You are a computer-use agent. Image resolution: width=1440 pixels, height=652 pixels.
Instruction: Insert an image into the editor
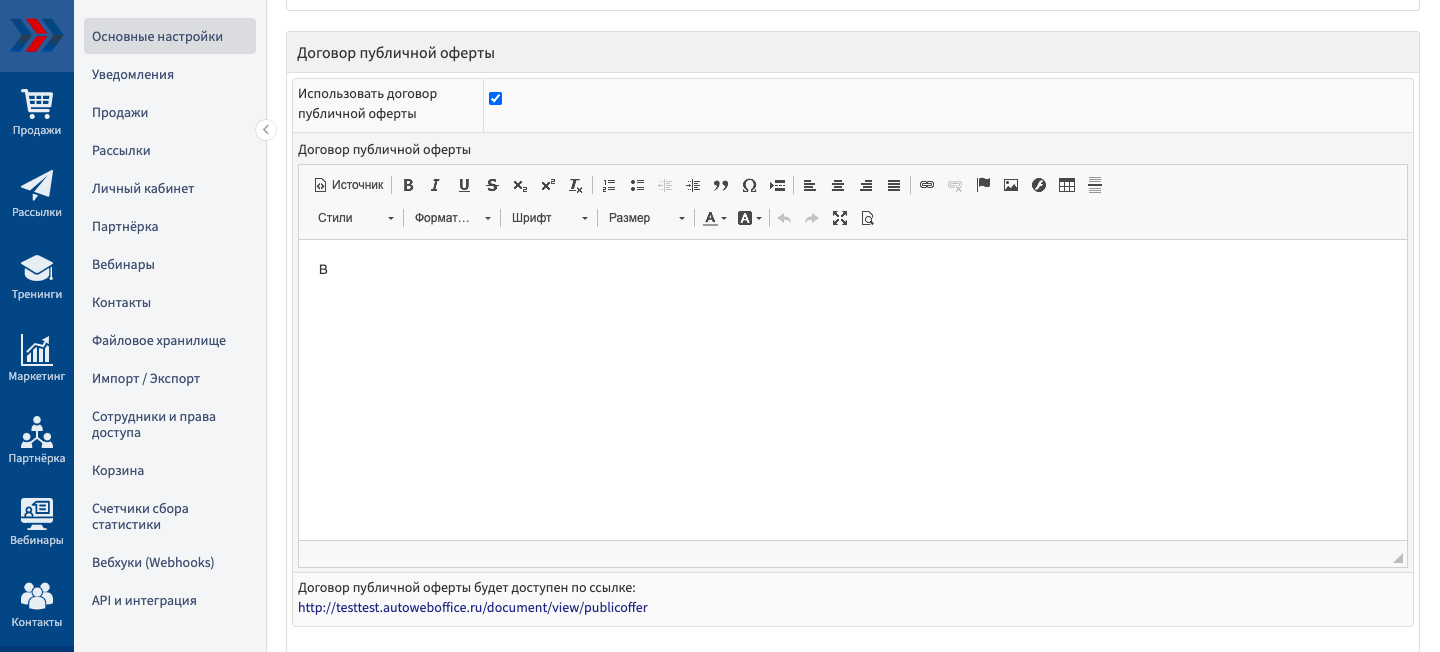[1011, 185]
